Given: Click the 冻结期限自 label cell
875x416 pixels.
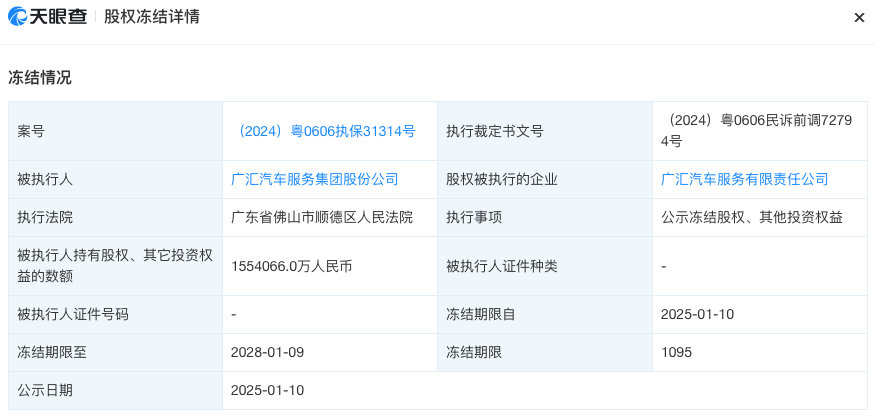Looking at the screenshot, I should tap(545, 314).
